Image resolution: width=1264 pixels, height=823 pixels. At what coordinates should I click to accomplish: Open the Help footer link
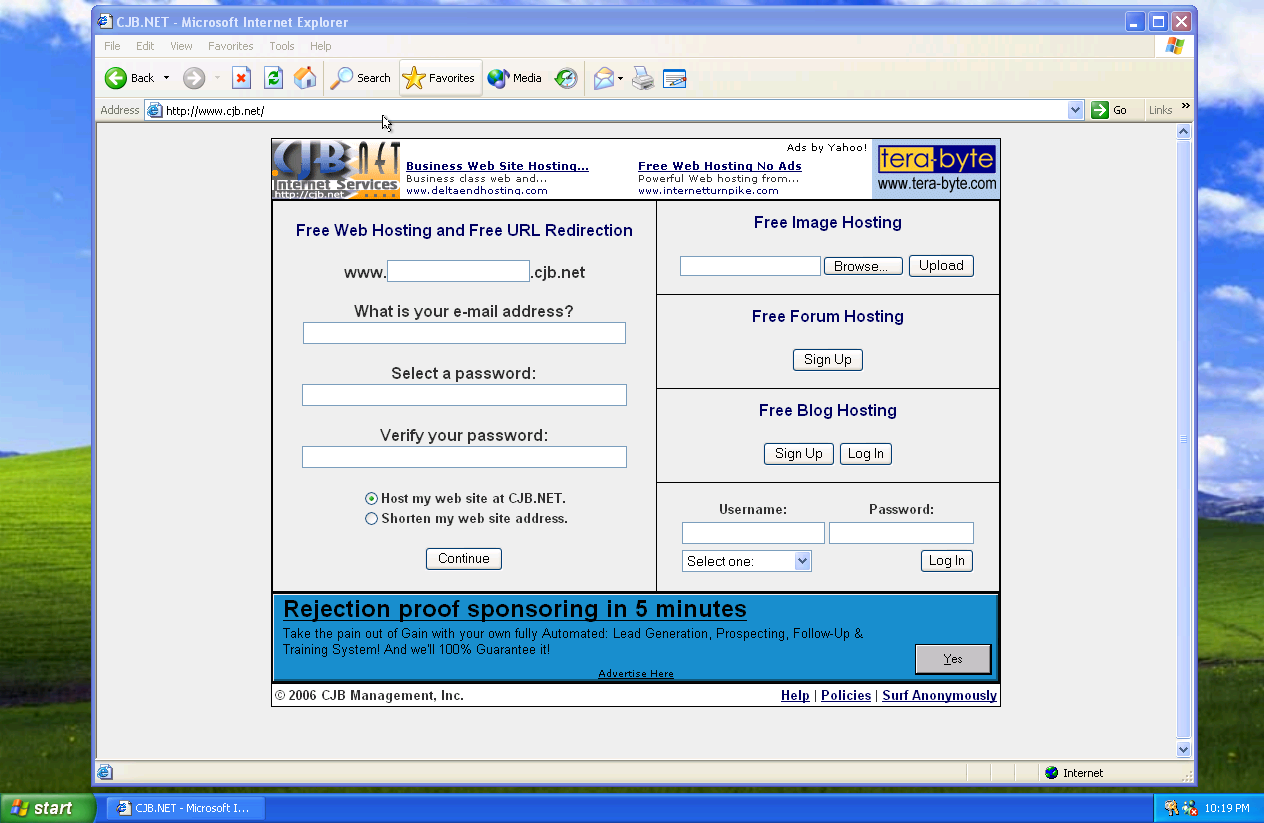(x=795, y=696)
